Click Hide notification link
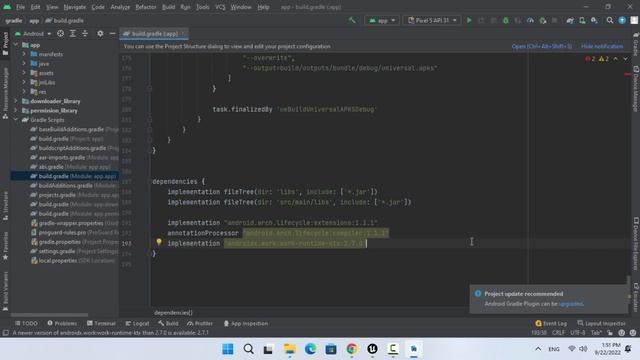The image size is (640, 360). click(602, 46)
